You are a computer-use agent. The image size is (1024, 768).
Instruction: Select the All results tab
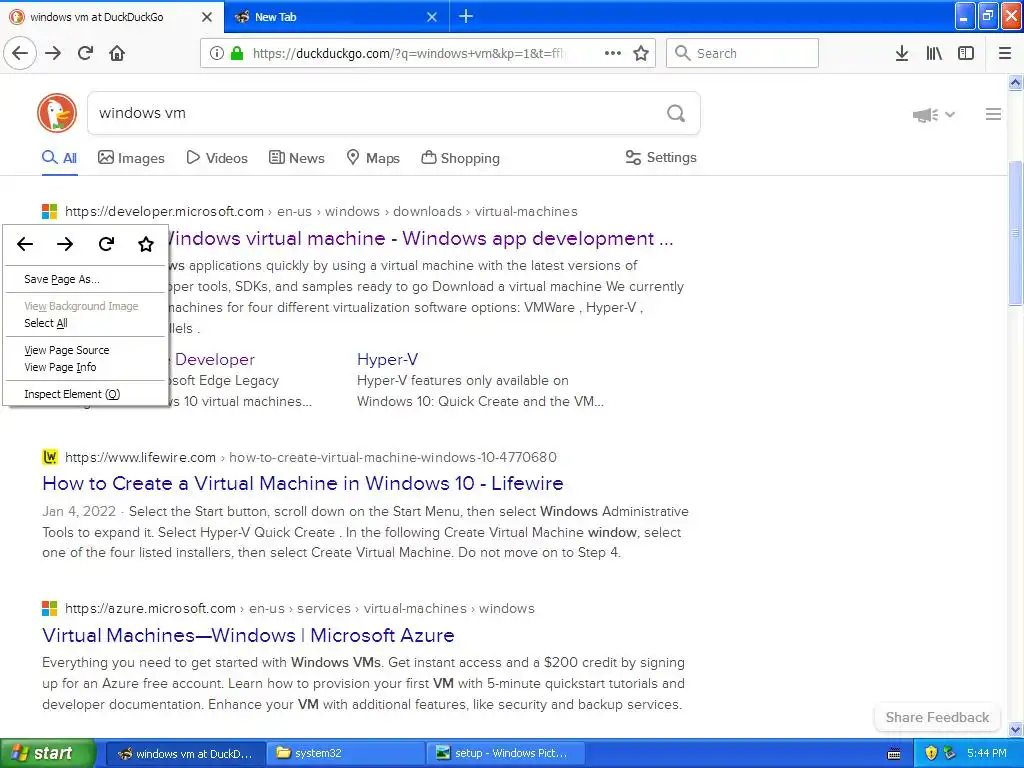[59, 158]
